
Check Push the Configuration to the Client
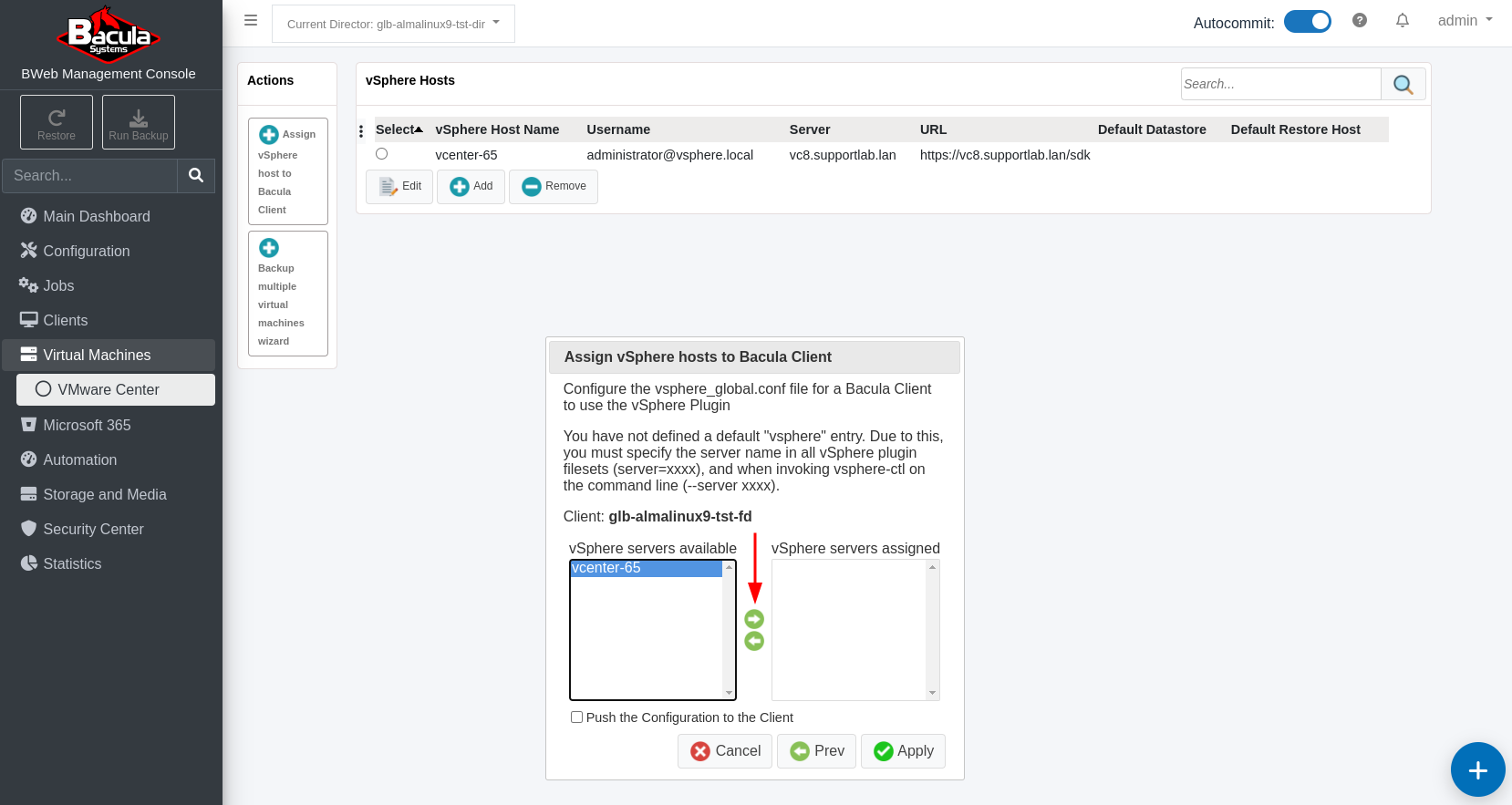[x=576, y=717]
